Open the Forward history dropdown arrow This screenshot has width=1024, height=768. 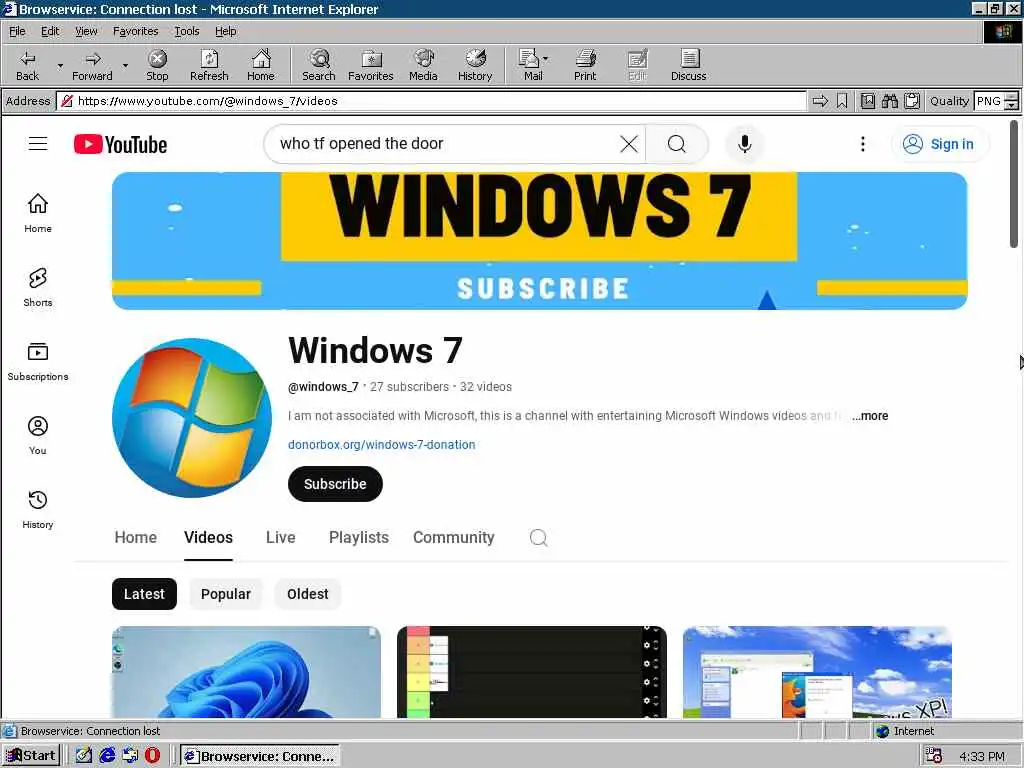[125, 65]
